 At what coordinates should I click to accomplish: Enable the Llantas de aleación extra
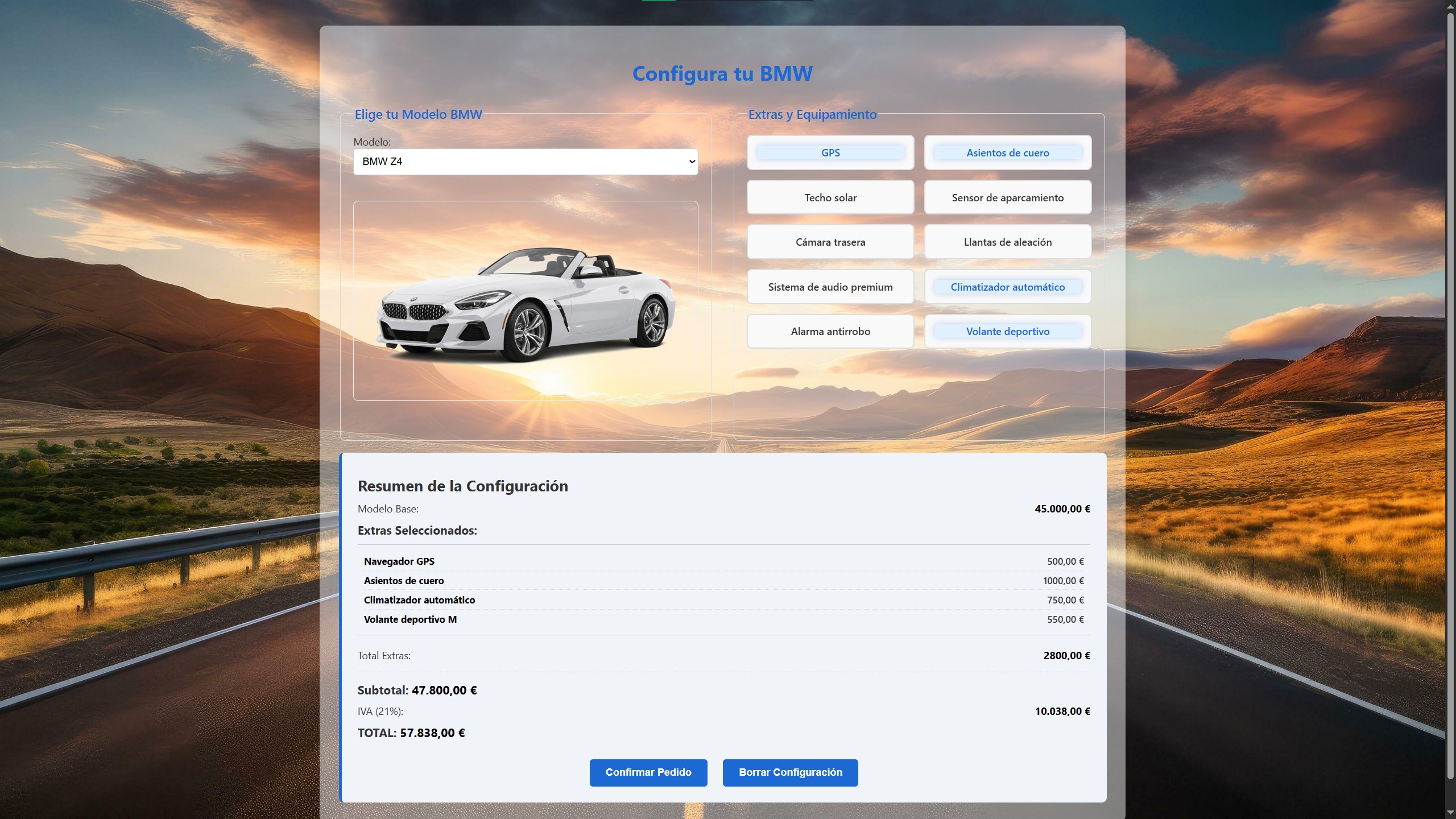[1007, 242]
